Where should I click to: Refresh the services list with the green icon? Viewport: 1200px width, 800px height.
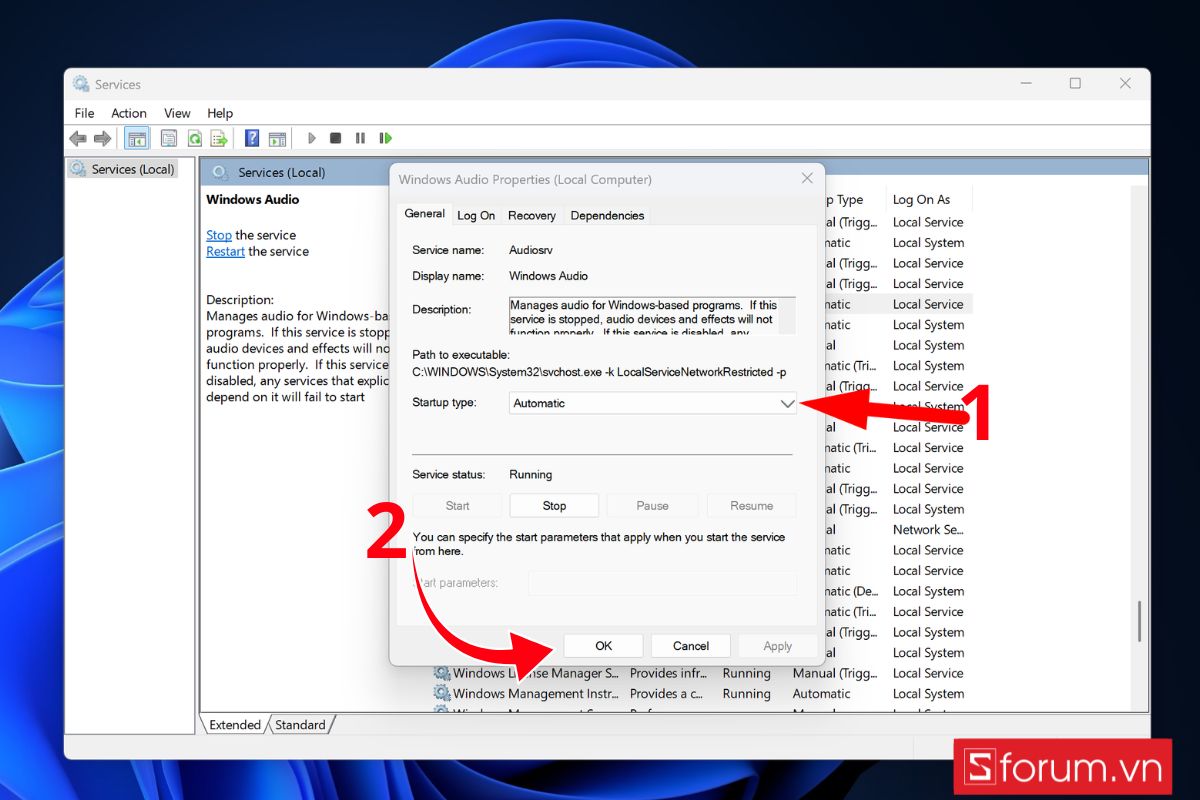point(195,138)
